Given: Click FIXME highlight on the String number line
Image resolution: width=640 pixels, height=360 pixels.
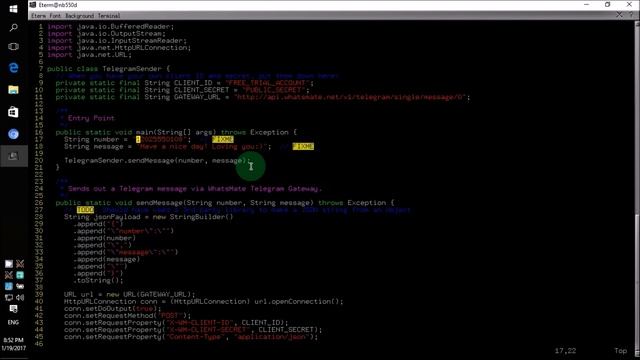Looking at the screenshot, I should 222,139.
